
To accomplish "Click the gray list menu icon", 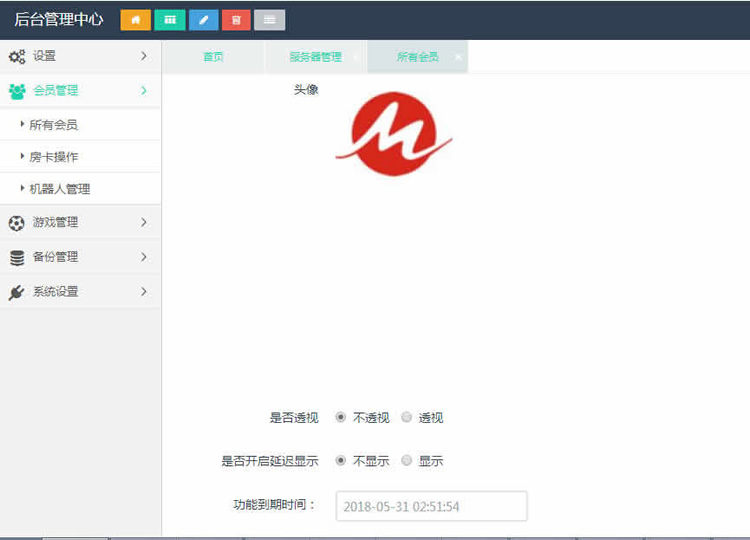I will (269, 20).
